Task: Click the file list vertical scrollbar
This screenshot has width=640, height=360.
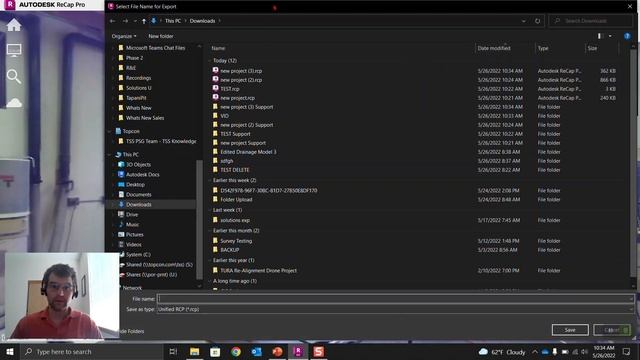Action: point(633,163)
